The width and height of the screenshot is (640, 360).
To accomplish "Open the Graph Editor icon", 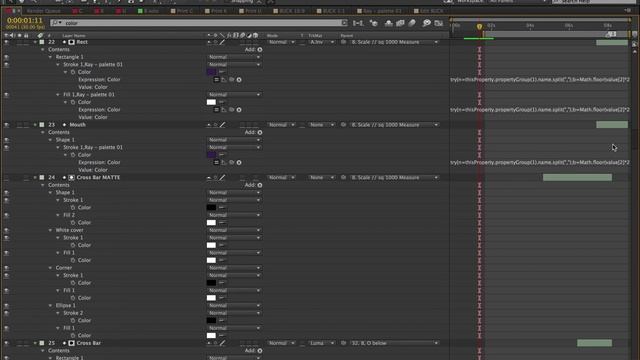I will (439, 23).
